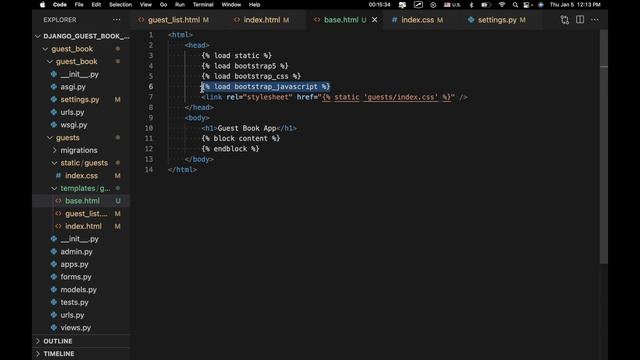Open the Run menu

180,5
